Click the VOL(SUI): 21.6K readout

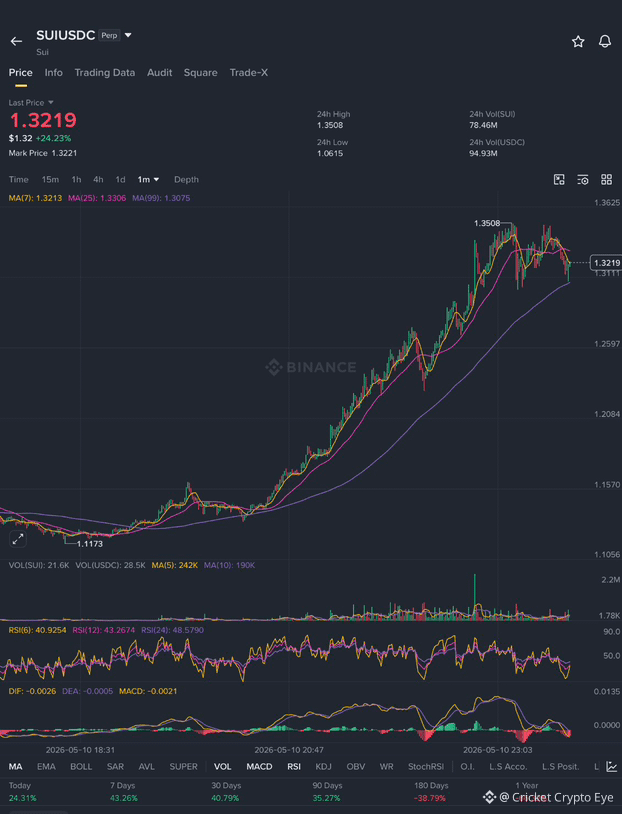39,565
